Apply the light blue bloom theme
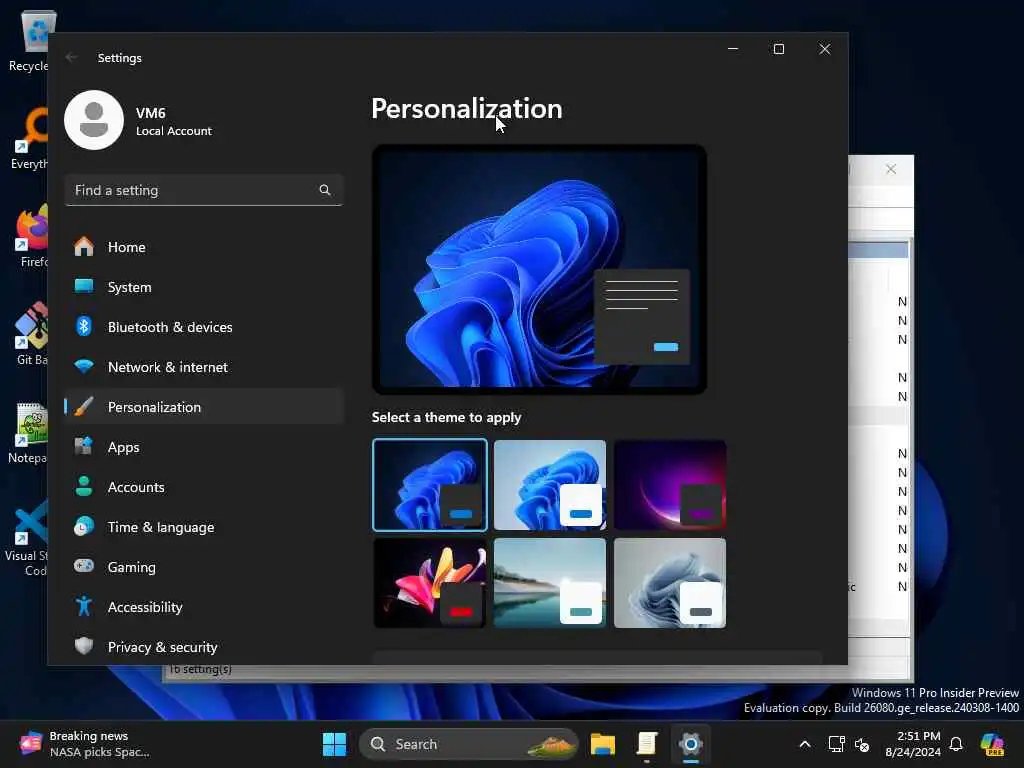Image resolution: width=1024 pixels, height=768 pixels. click(x=550, y=485)
